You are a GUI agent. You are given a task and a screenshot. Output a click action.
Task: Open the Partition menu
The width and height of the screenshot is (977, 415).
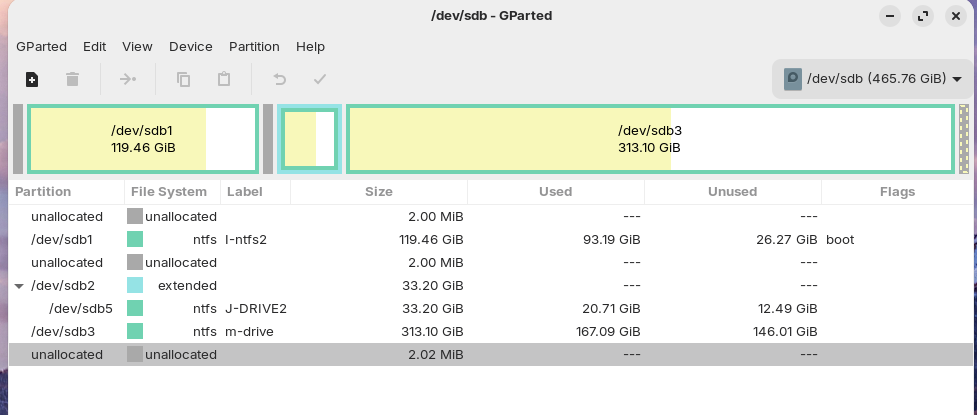(x=254, y=46)
